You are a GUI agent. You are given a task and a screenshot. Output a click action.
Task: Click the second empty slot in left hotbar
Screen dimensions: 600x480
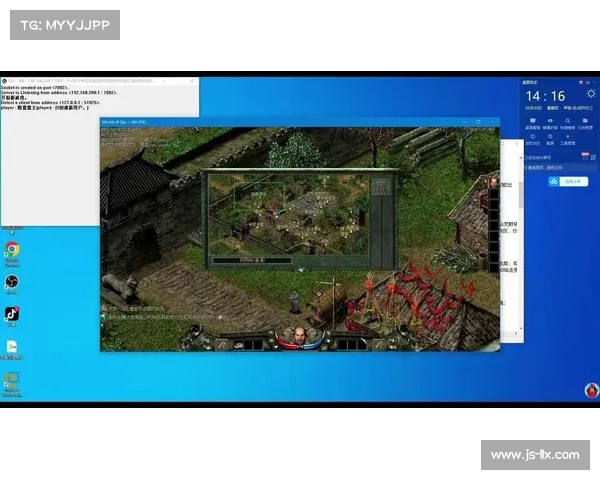(x=258, y=345)
